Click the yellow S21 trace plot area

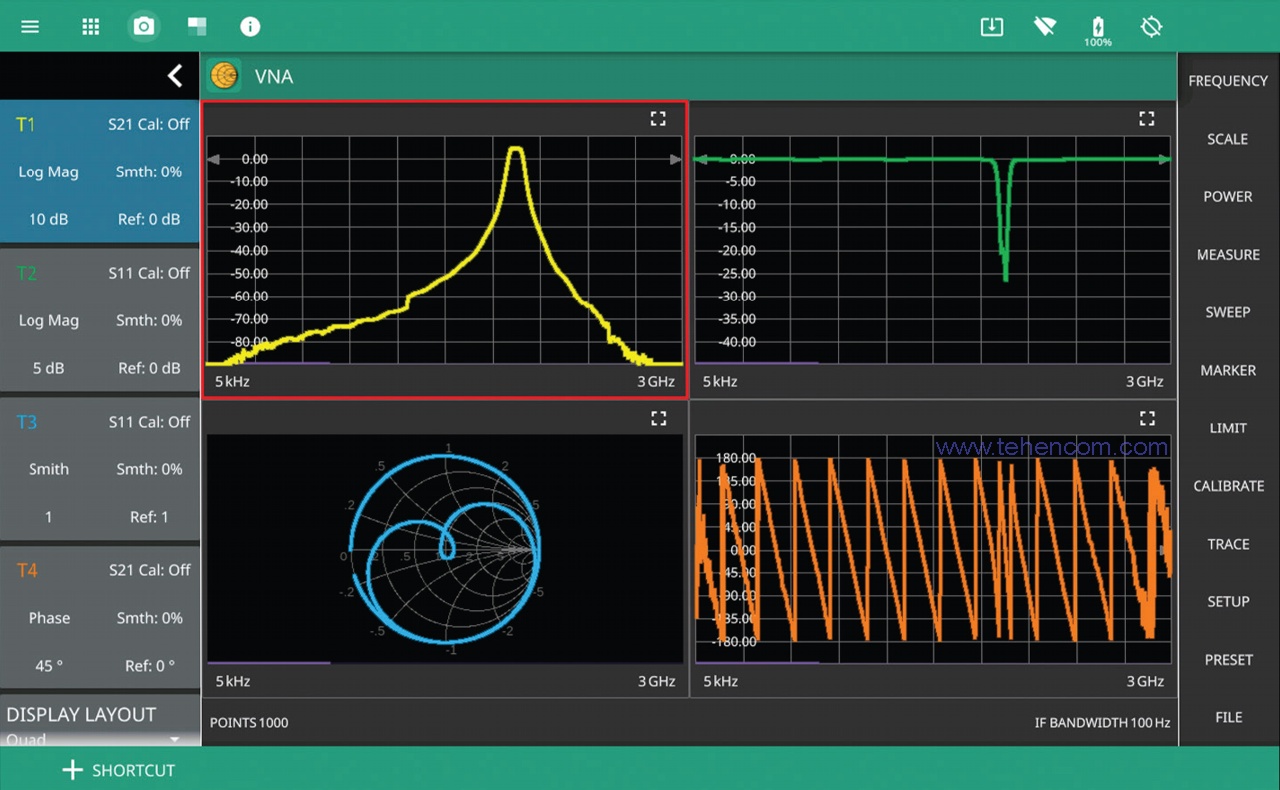pos(444,250)
